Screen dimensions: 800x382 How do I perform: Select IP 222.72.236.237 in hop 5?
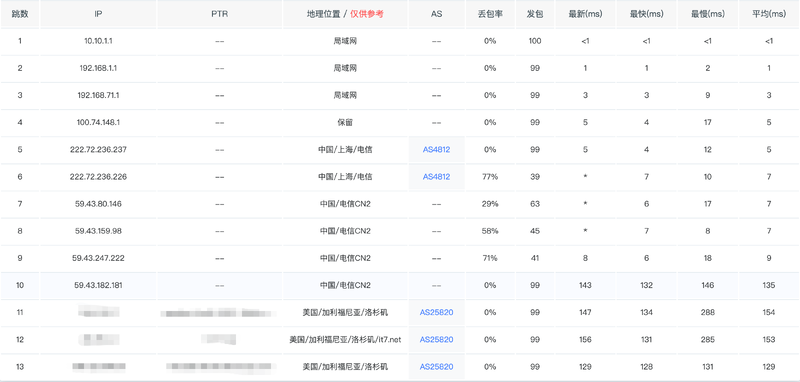click(x=98, y=149)
